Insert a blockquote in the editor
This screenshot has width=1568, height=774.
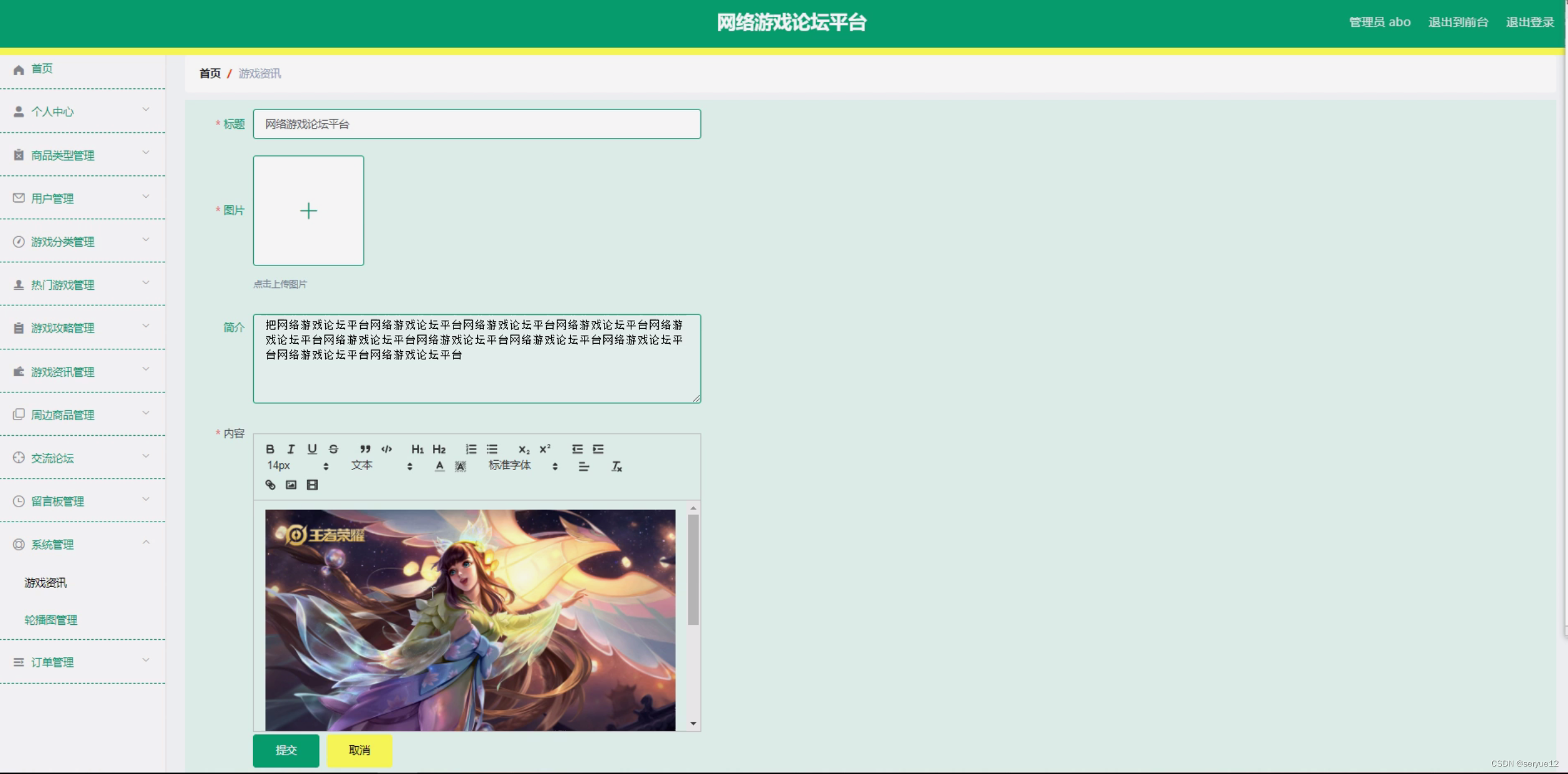365,449
